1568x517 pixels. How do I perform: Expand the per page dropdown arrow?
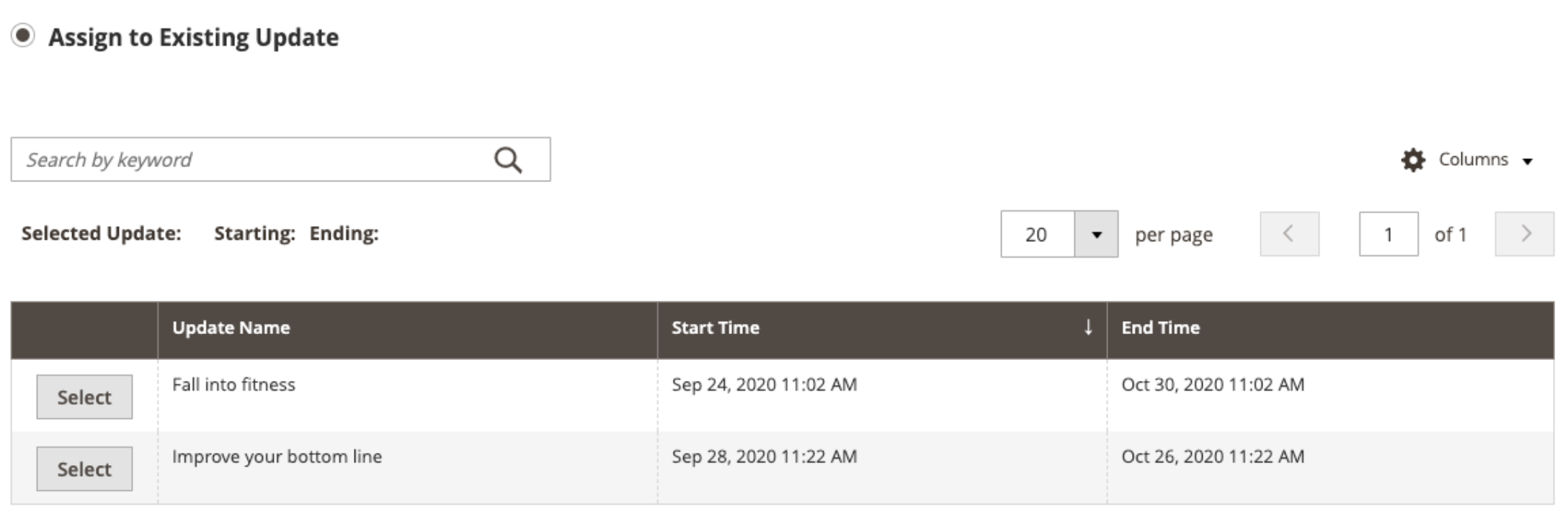1096,234
